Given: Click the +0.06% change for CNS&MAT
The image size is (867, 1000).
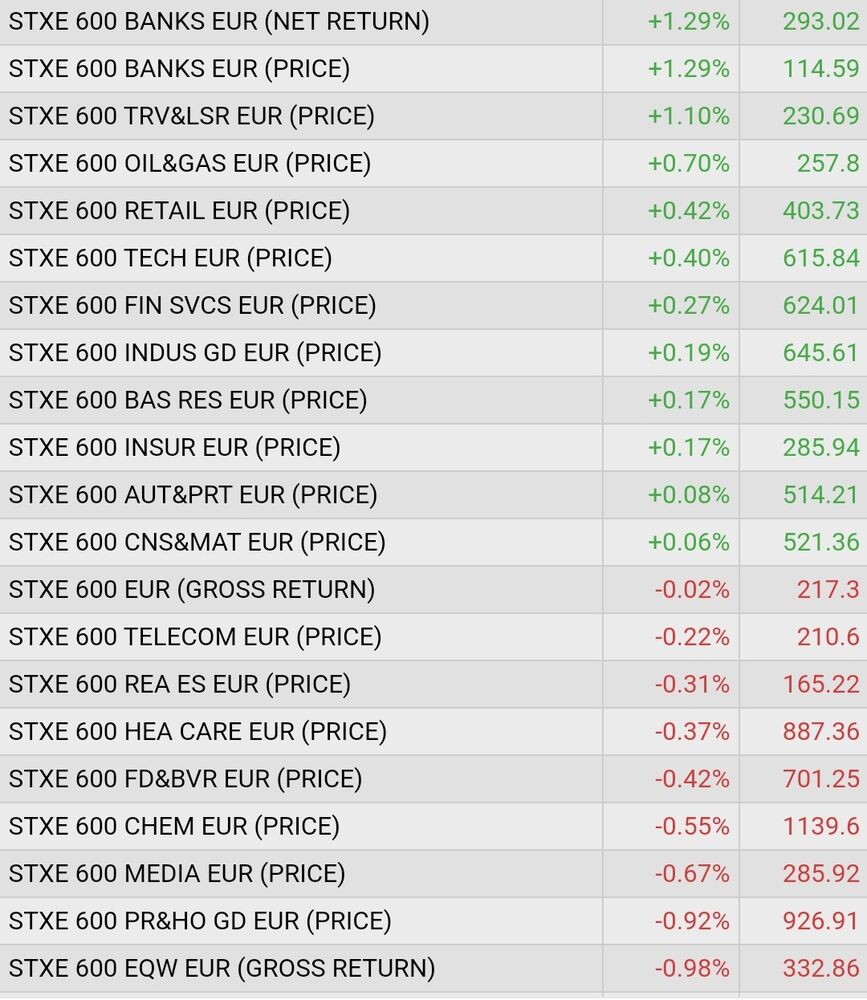Looking at the screenshot, I should [688, 542].
